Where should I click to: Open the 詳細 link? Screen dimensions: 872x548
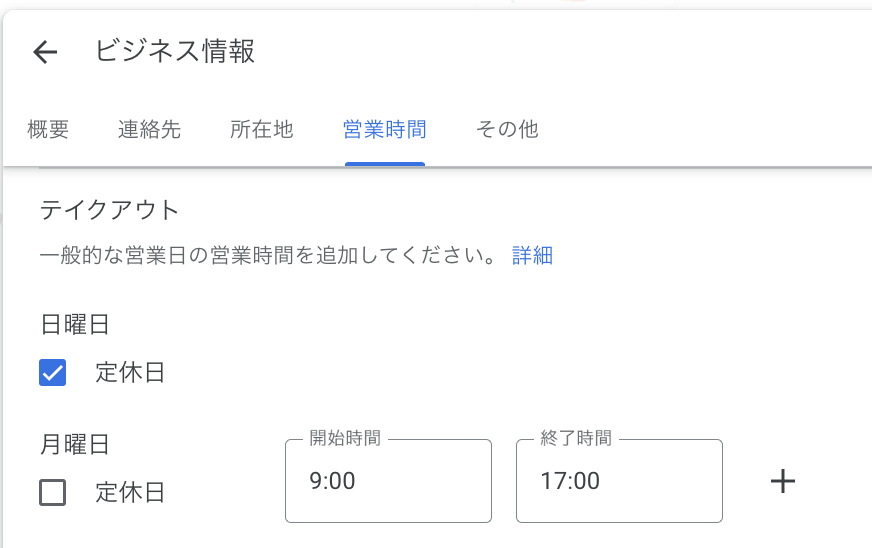tap(532, 255)
